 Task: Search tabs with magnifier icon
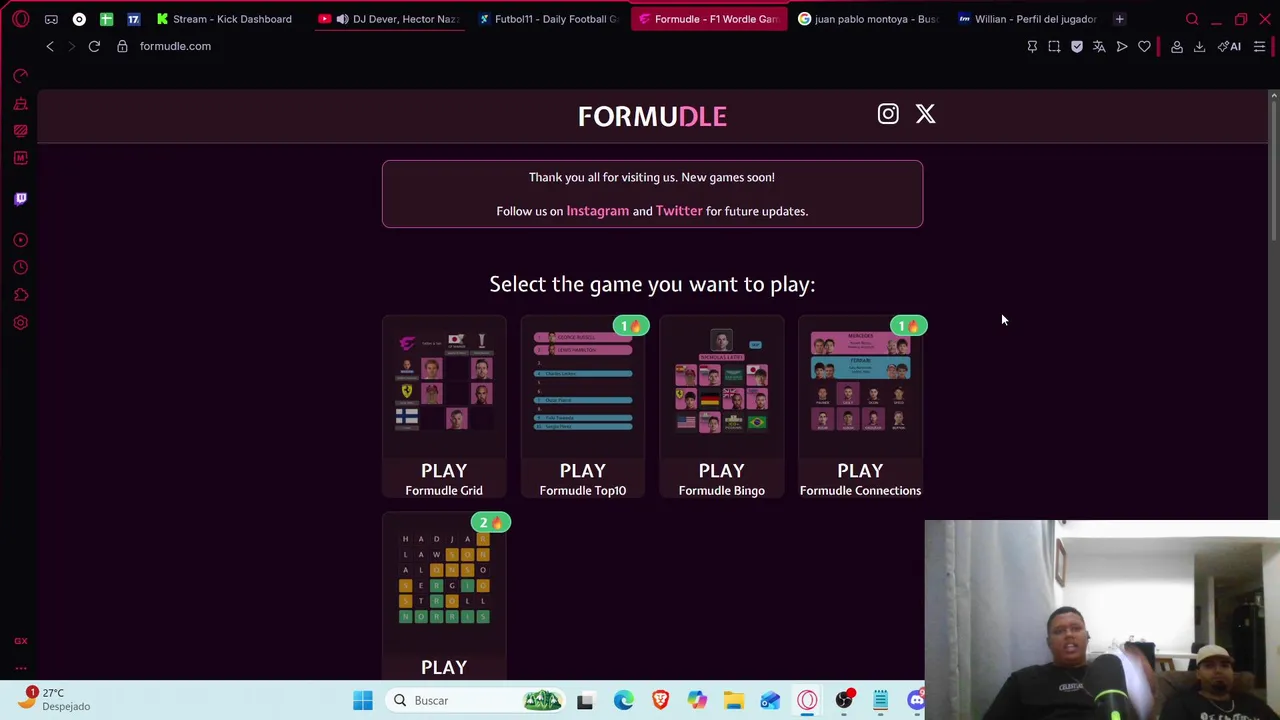click(x=1192, y=19)
